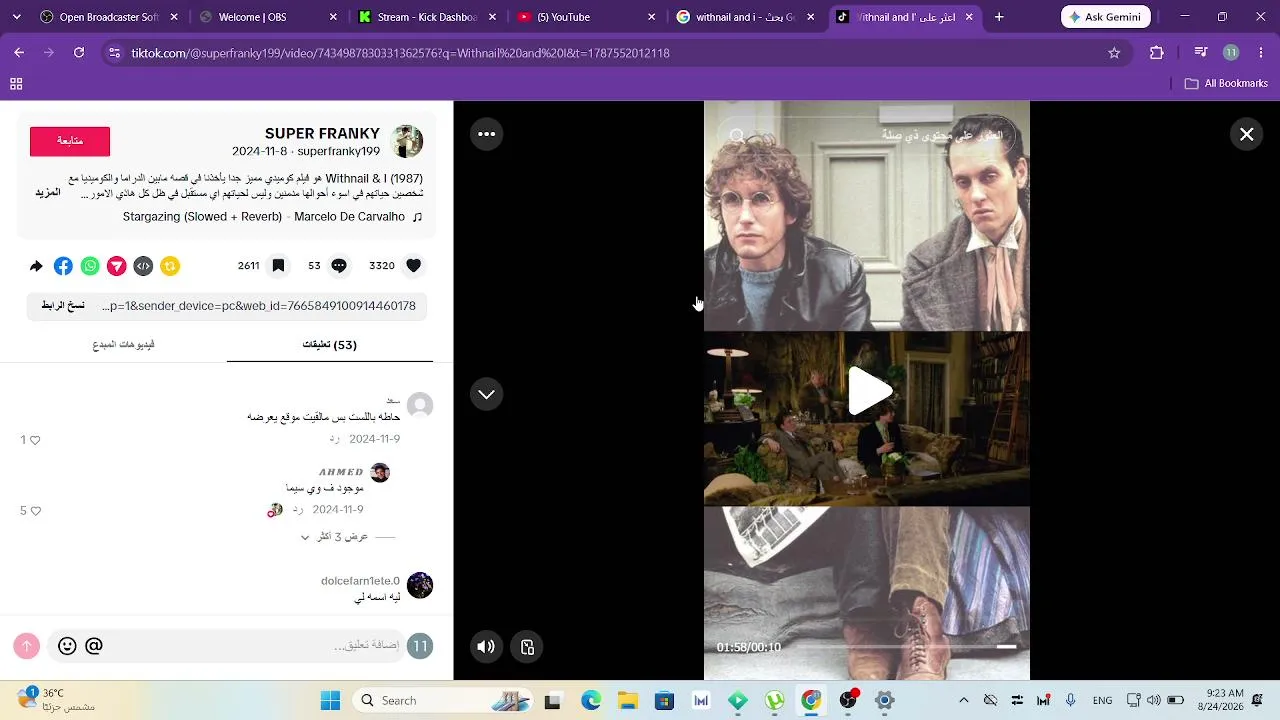
Task: Open a new browser tab
Action: (x=998, y=17)
